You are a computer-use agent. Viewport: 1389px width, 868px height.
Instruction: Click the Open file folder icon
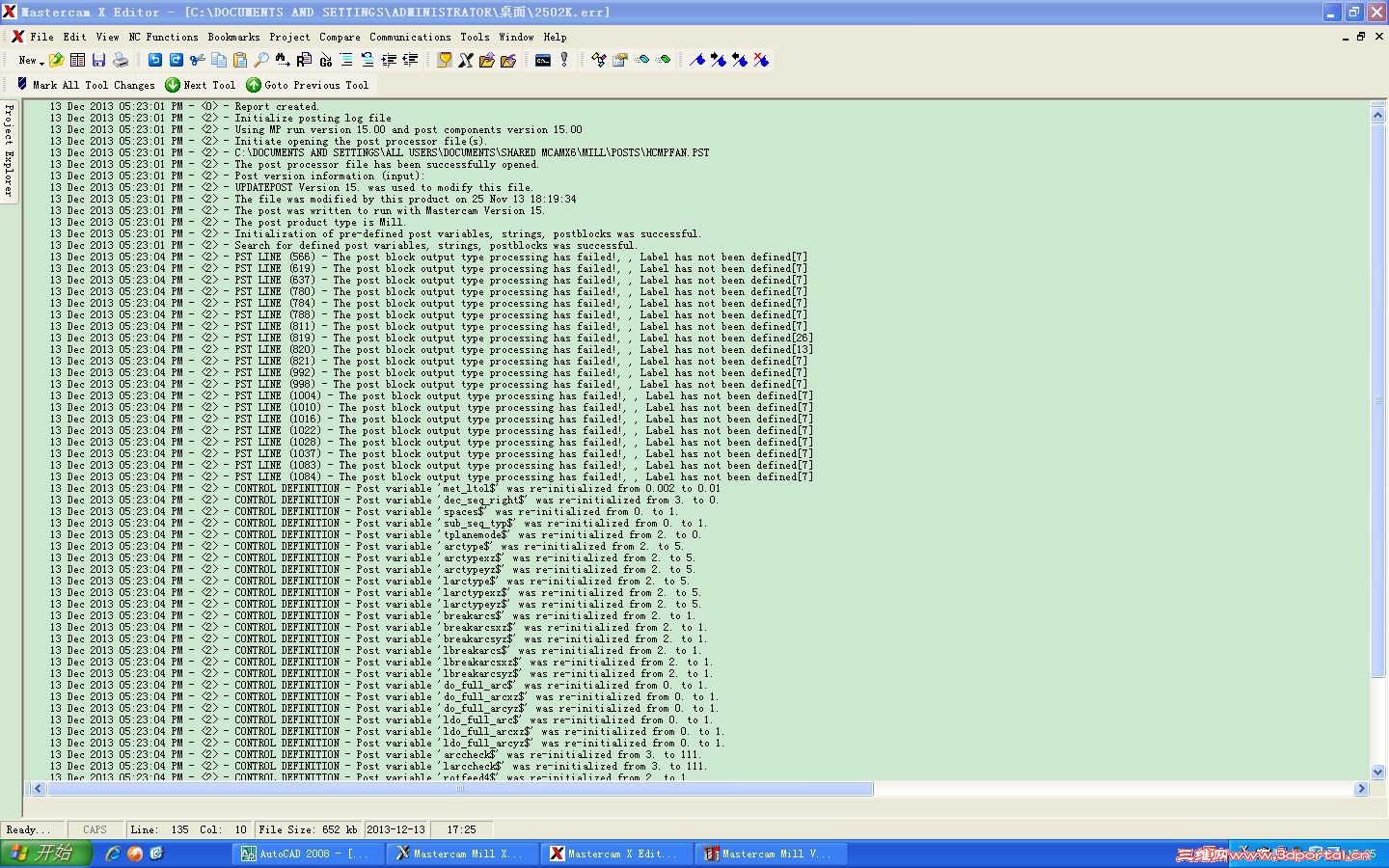tap(57, 60)
